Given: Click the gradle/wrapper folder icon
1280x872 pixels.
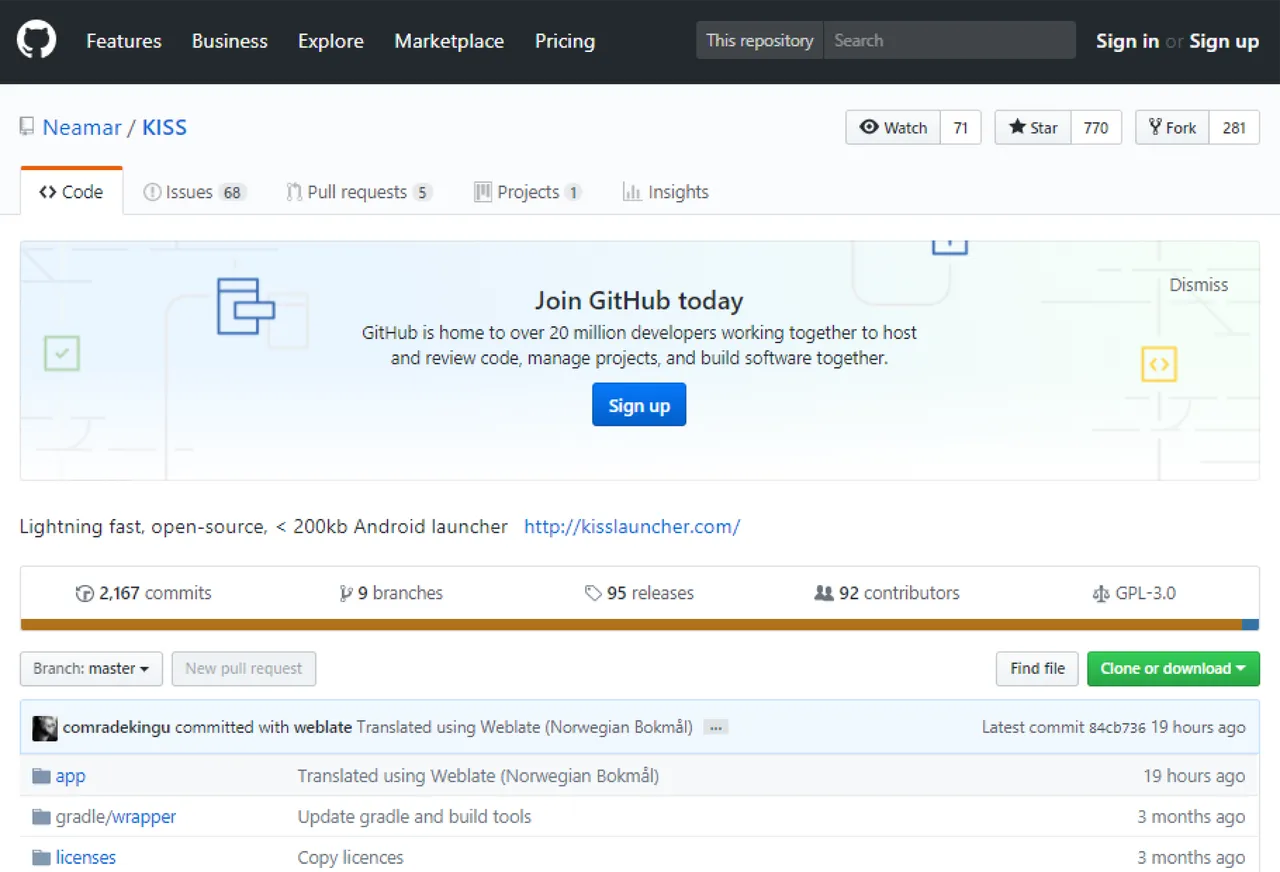Looking at the screenshot, I should click(41, 817).
